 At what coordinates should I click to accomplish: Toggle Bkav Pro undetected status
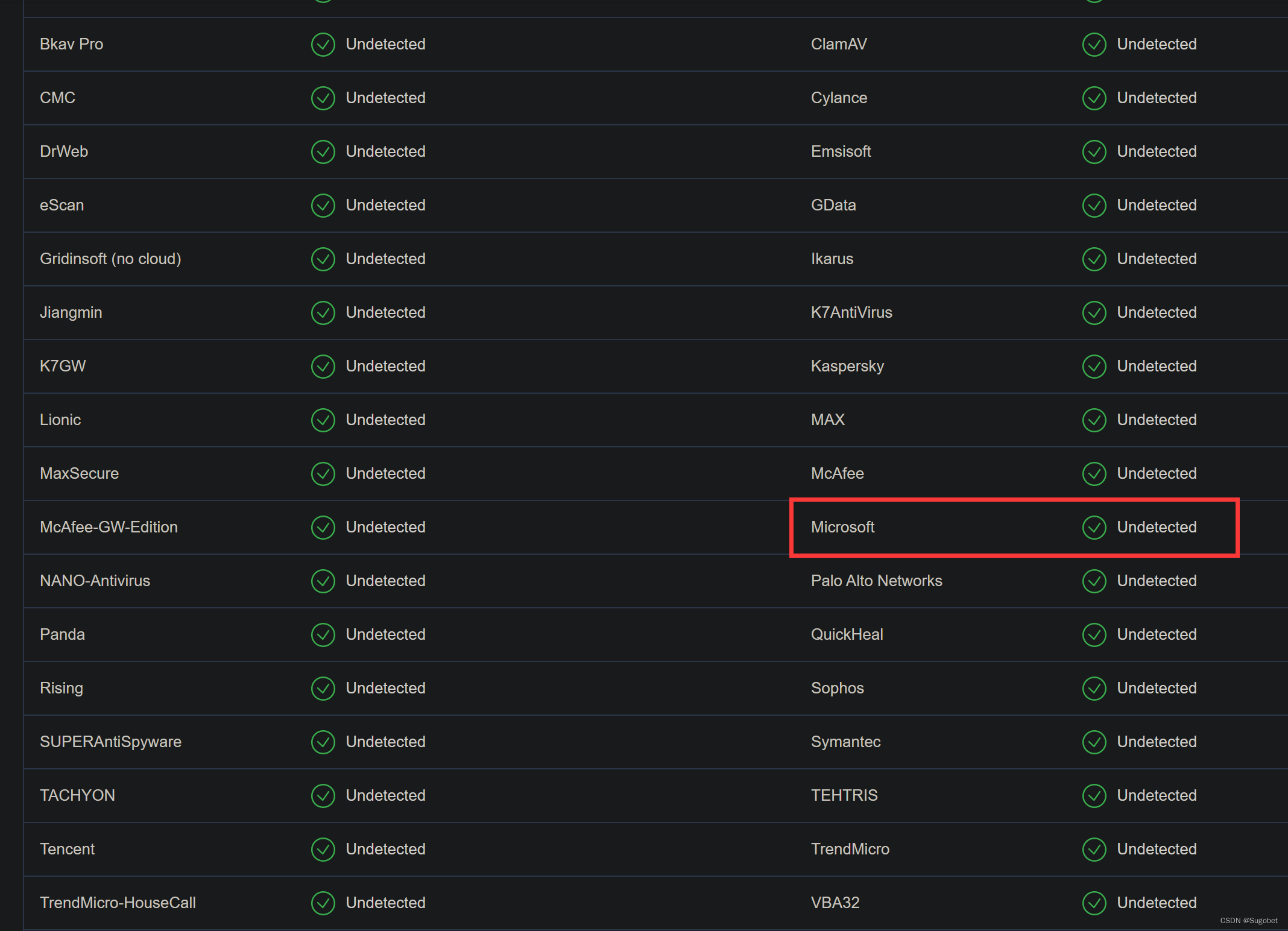324,43
